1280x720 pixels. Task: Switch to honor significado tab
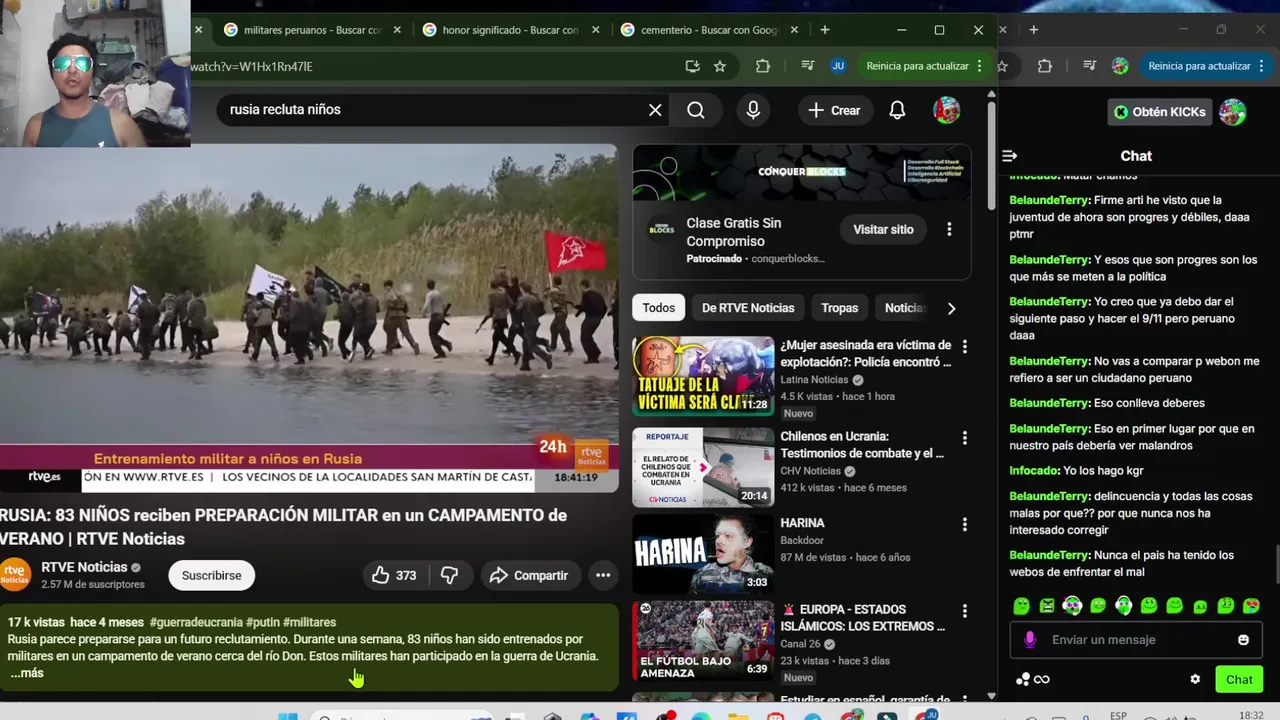[x=510, y=30]
